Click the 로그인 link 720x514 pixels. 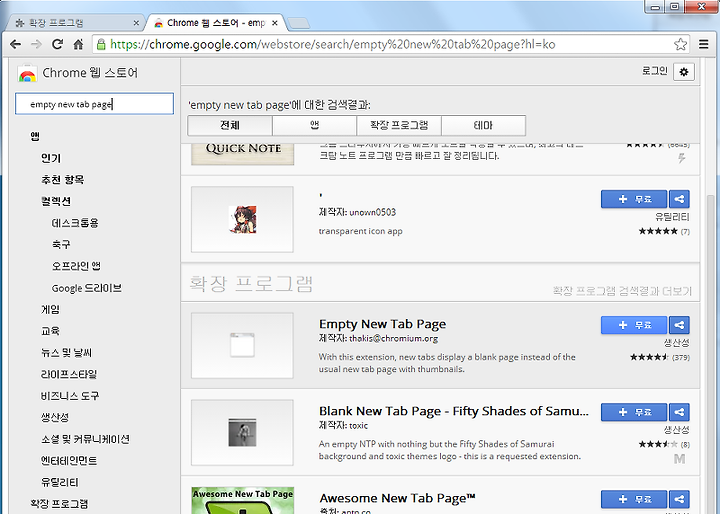click(654, 71)
